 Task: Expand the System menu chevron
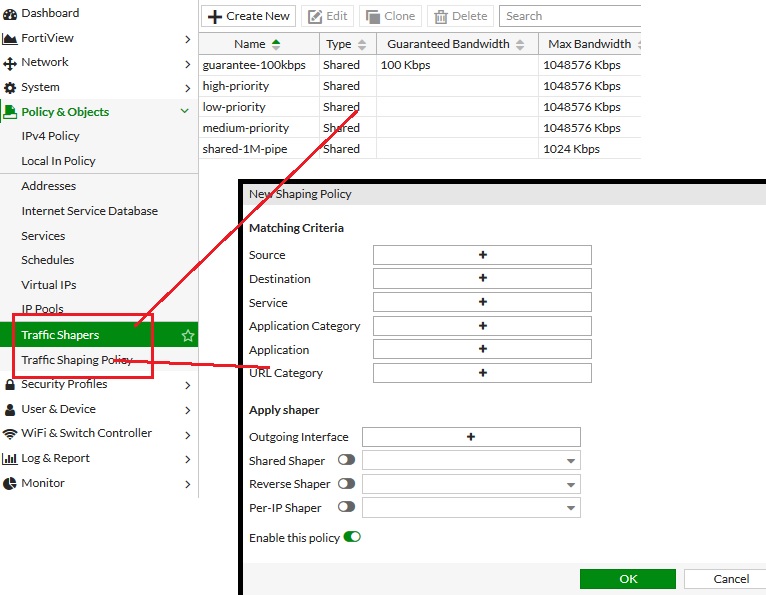[188, 88]
